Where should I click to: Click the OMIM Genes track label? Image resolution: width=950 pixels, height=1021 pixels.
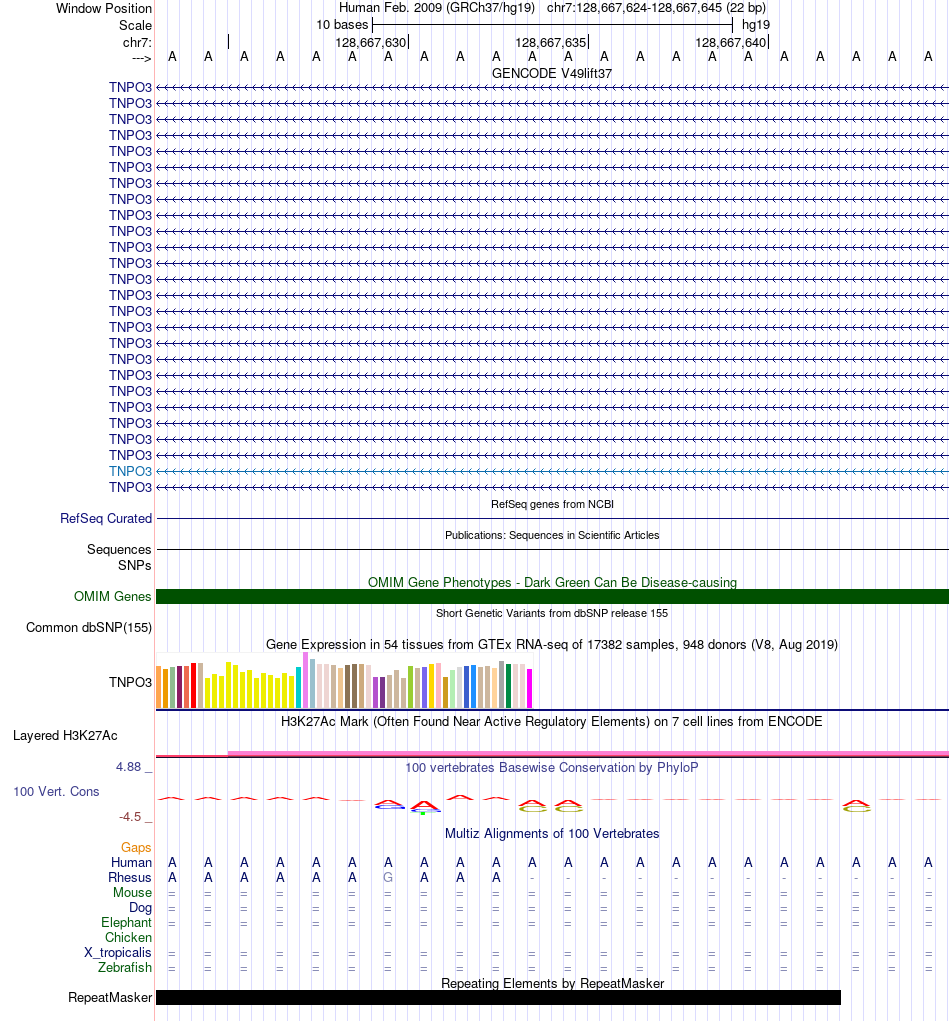113,596
